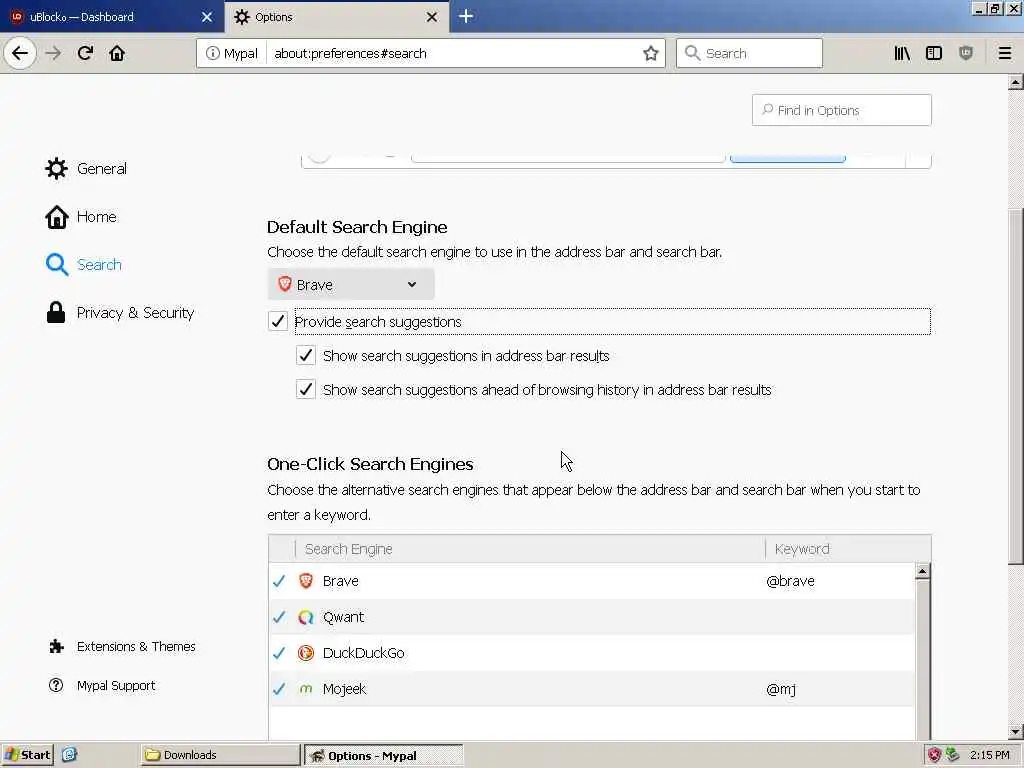Click the 2:15 PM system clock

click(x=989, y=755)
